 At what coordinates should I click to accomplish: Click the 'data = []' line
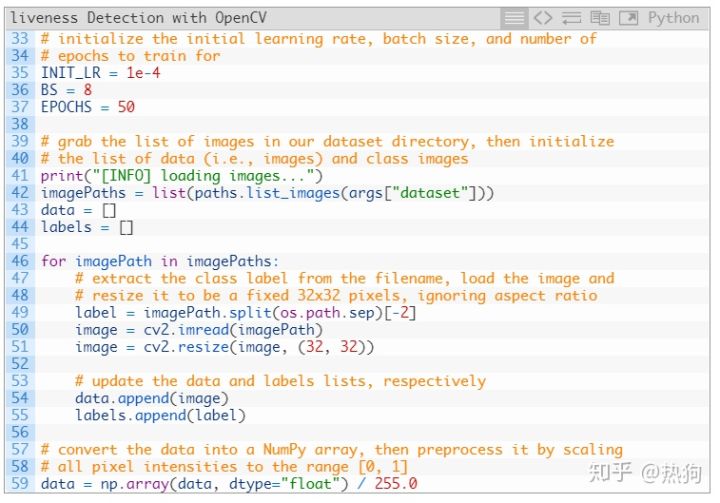(79, 210)
